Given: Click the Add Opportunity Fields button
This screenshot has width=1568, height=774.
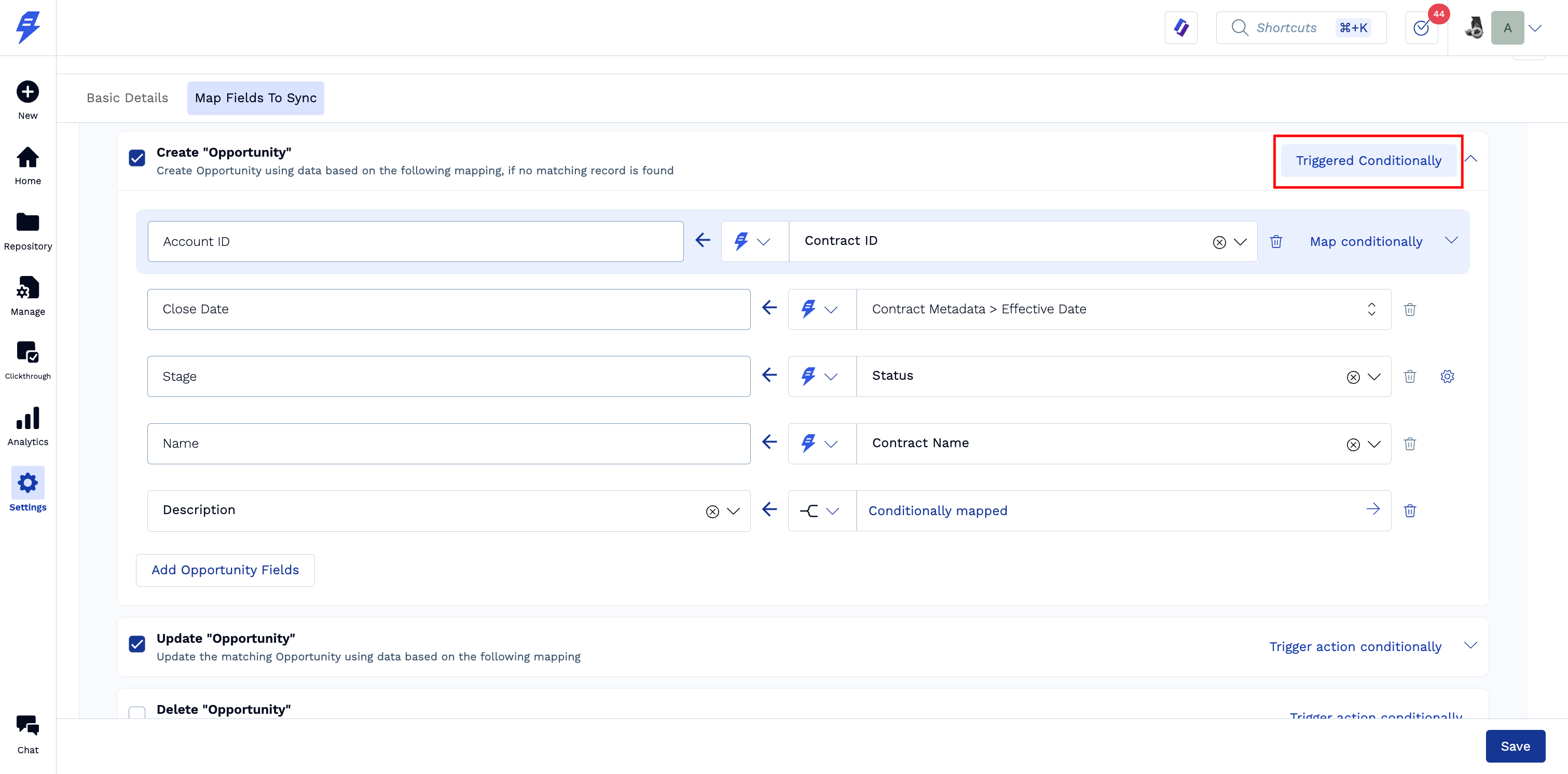Looking at the screenshot, I should 225,570.
